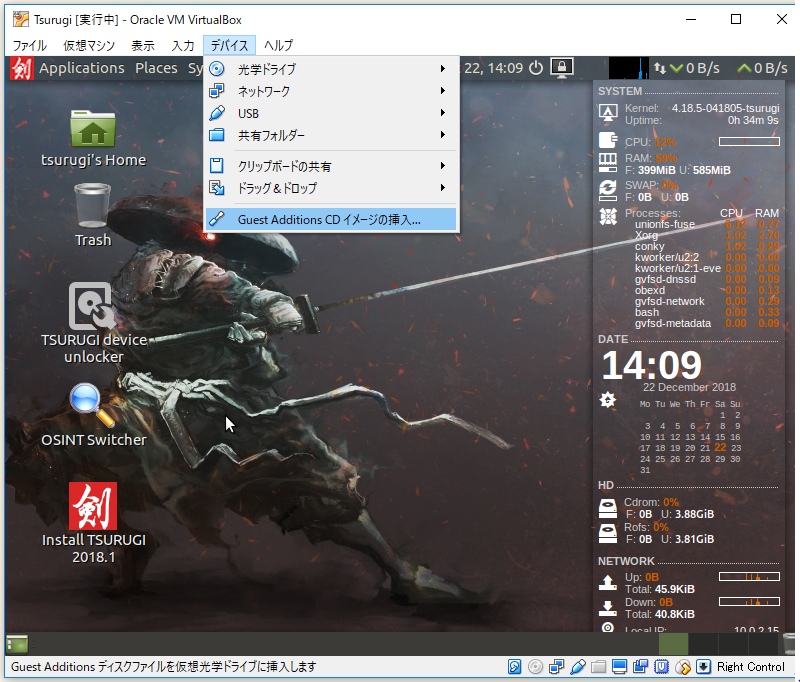Click the Cdrom disk icon in the HD section
This screenshot has width=800, height=682.
coord(608,508)
